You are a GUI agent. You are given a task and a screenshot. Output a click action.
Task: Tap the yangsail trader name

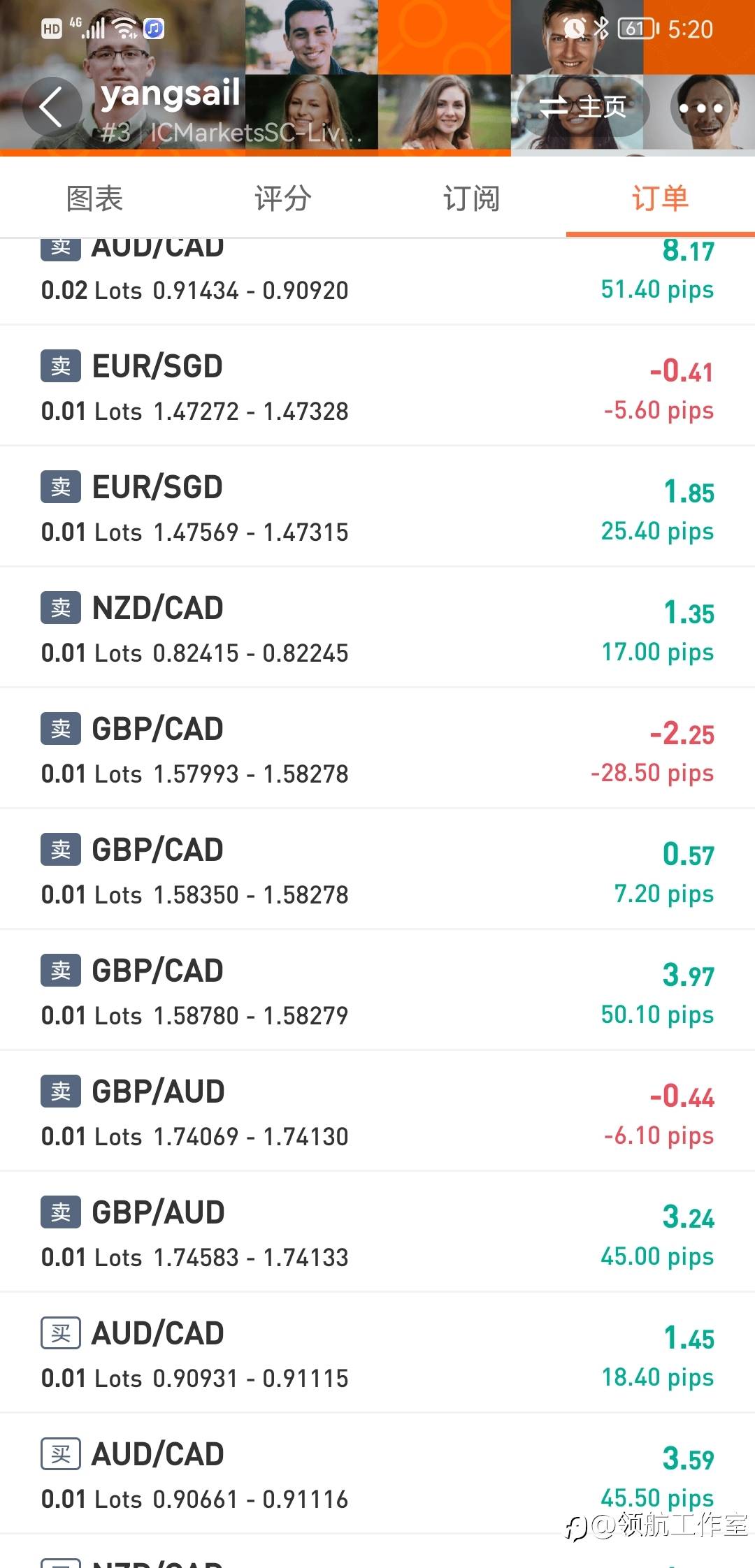[171, 94]
